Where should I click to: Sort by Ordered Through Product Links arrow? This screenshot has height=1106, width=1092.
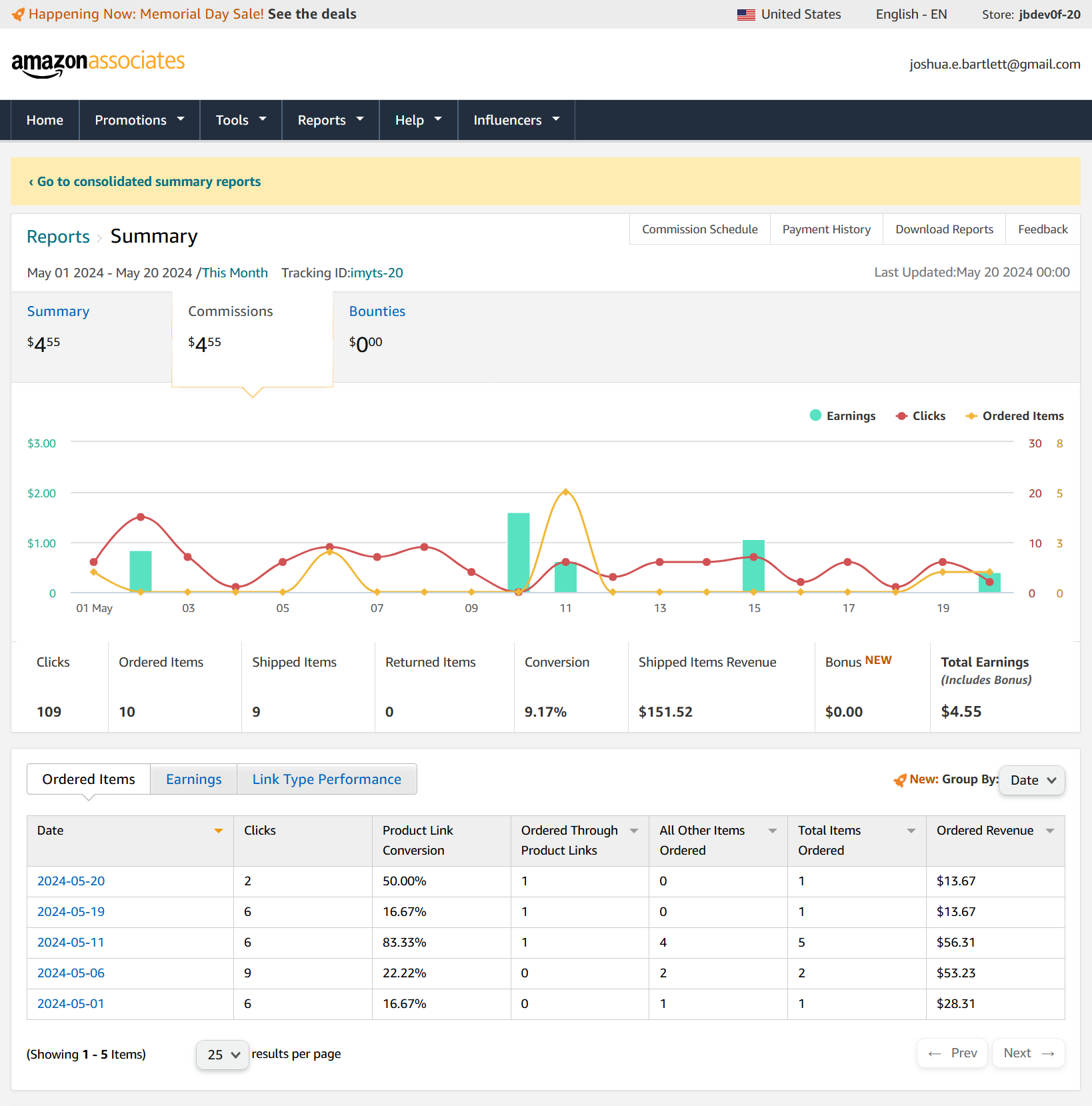[634, 831]
